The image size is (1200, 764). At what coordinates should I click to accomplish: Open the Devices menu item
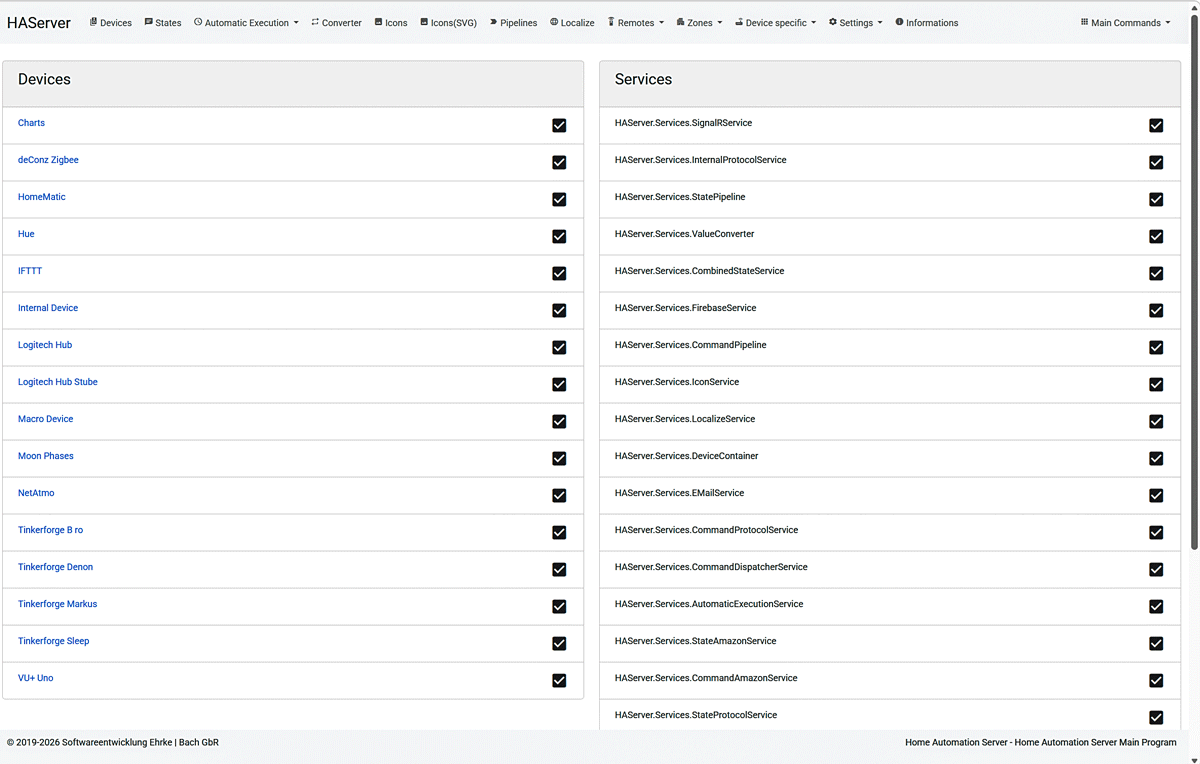click(x=110, y=22)
